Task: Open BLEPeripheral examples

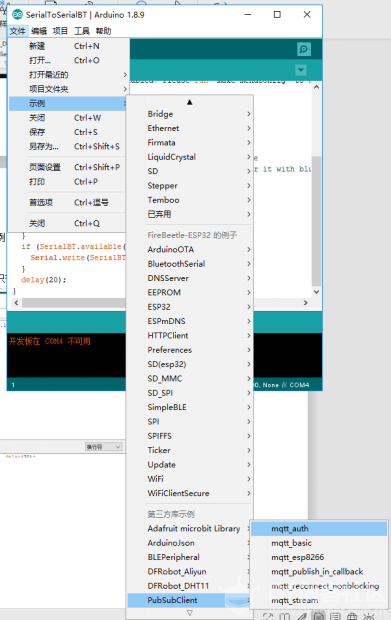Action: pos(190,557)
